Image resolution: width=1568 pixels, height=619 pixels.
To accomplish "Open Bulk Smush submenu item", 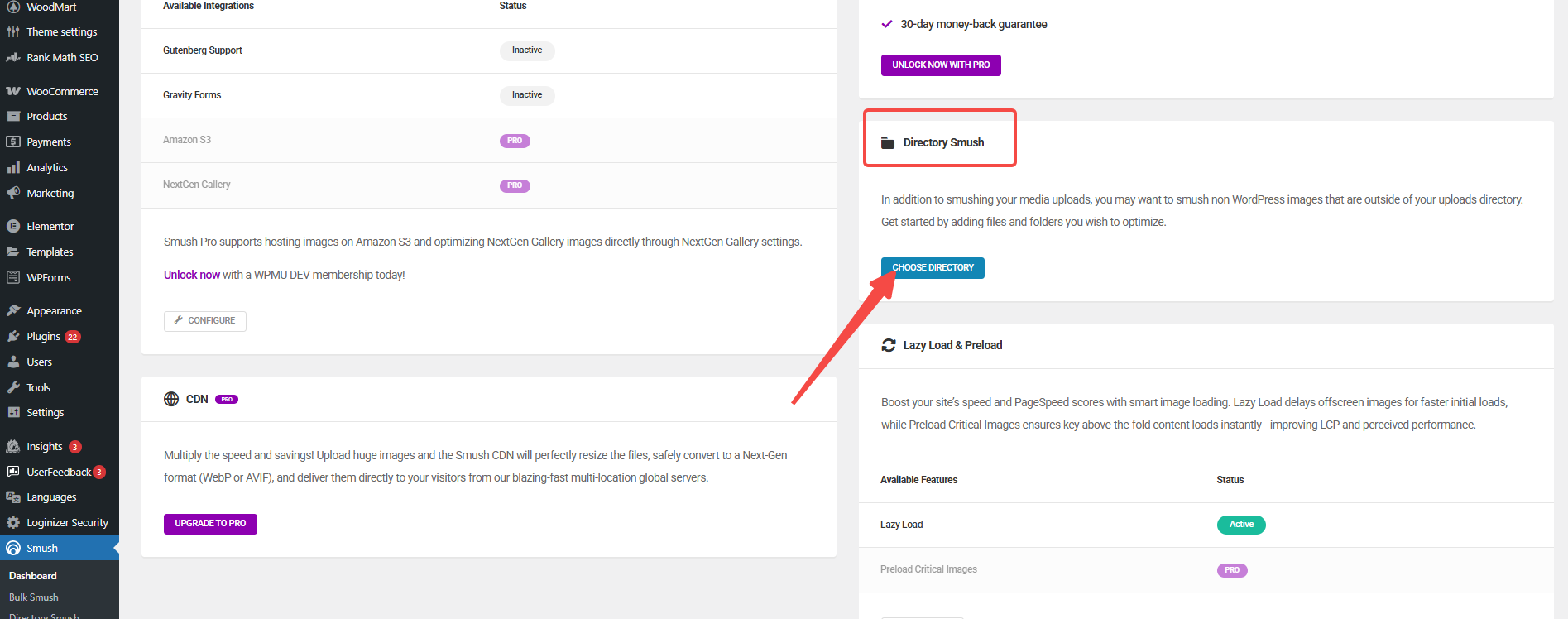I will coord(34,597).
